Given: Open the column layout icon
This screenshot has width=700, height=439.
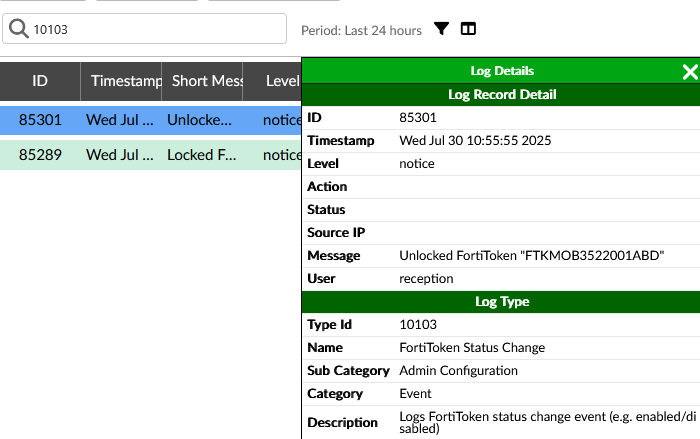Looking at the screenshot, I should click(x=468, y=30).
